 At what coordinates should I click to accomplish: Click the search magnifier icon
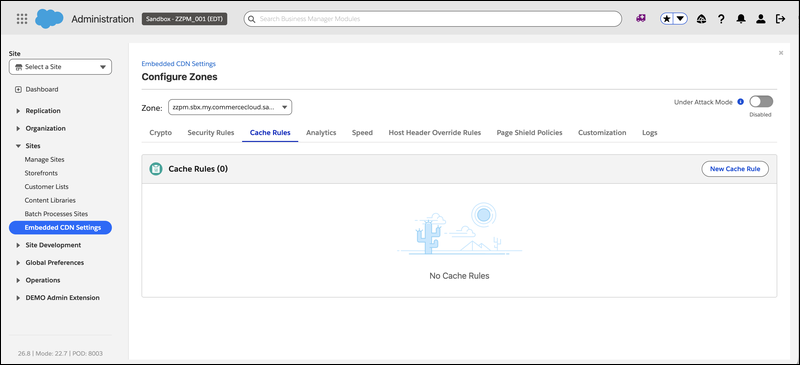252,19
